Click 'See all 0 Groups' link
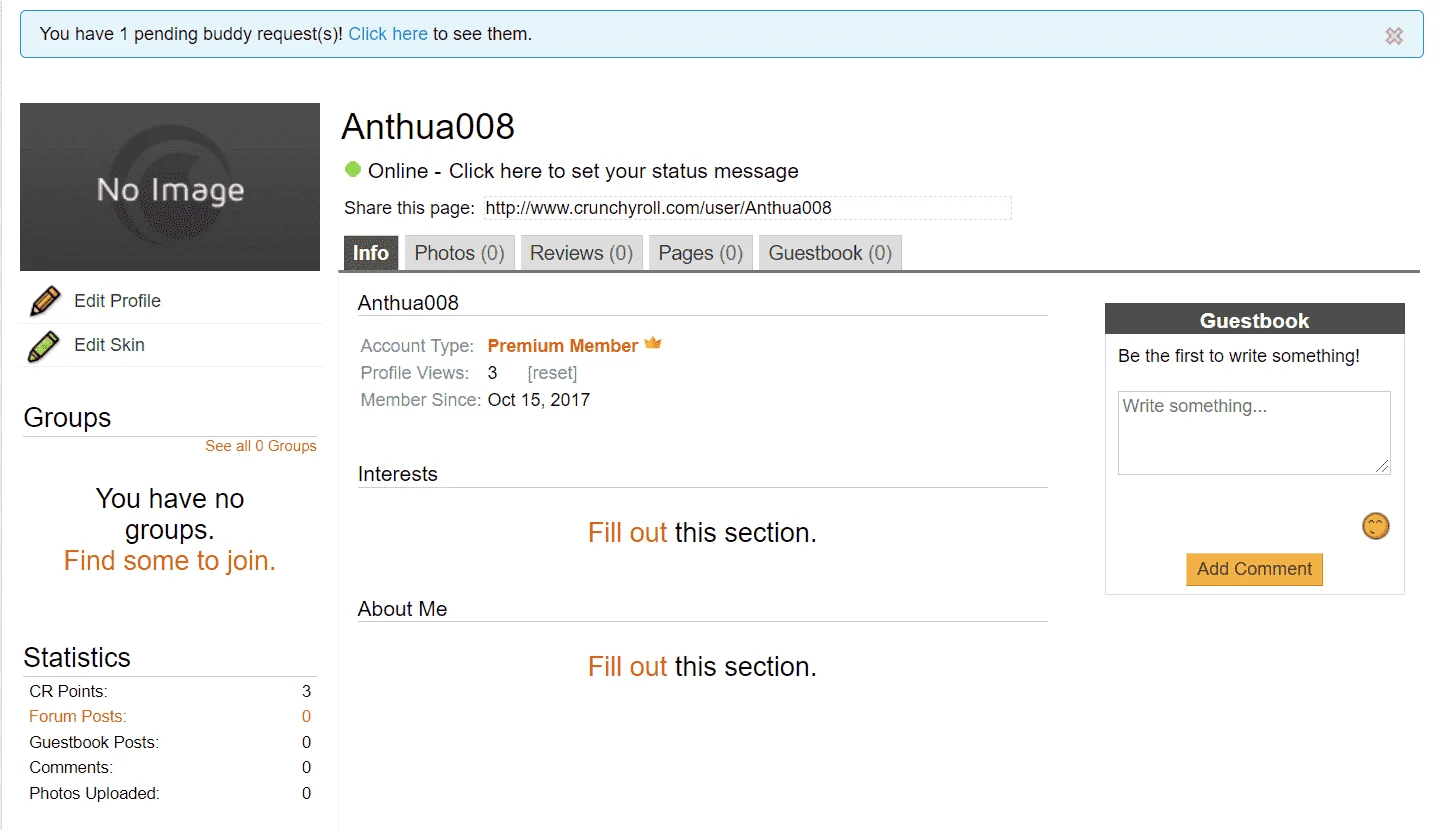The width and height of the screenshot is (1442, 830). pos(261,446)
